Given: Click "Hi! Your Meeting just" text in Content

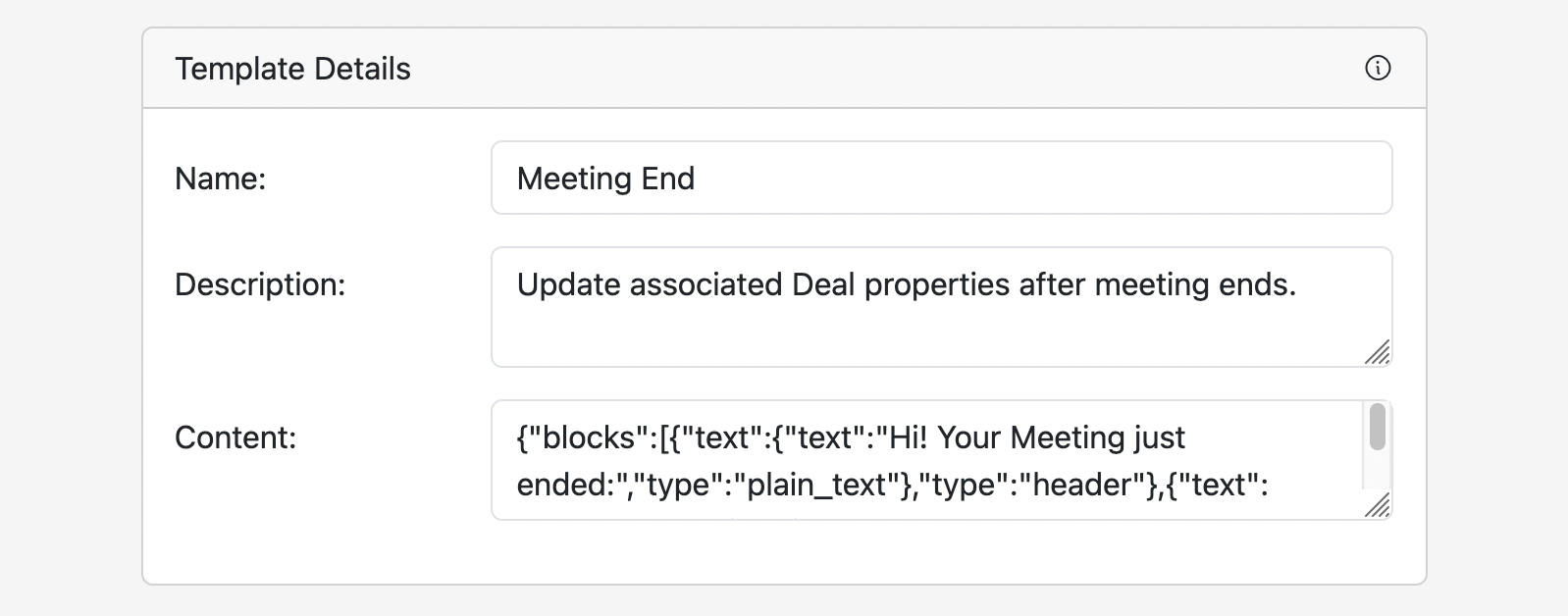Looking at the screenshot, I should click(x=1037, y=437).
